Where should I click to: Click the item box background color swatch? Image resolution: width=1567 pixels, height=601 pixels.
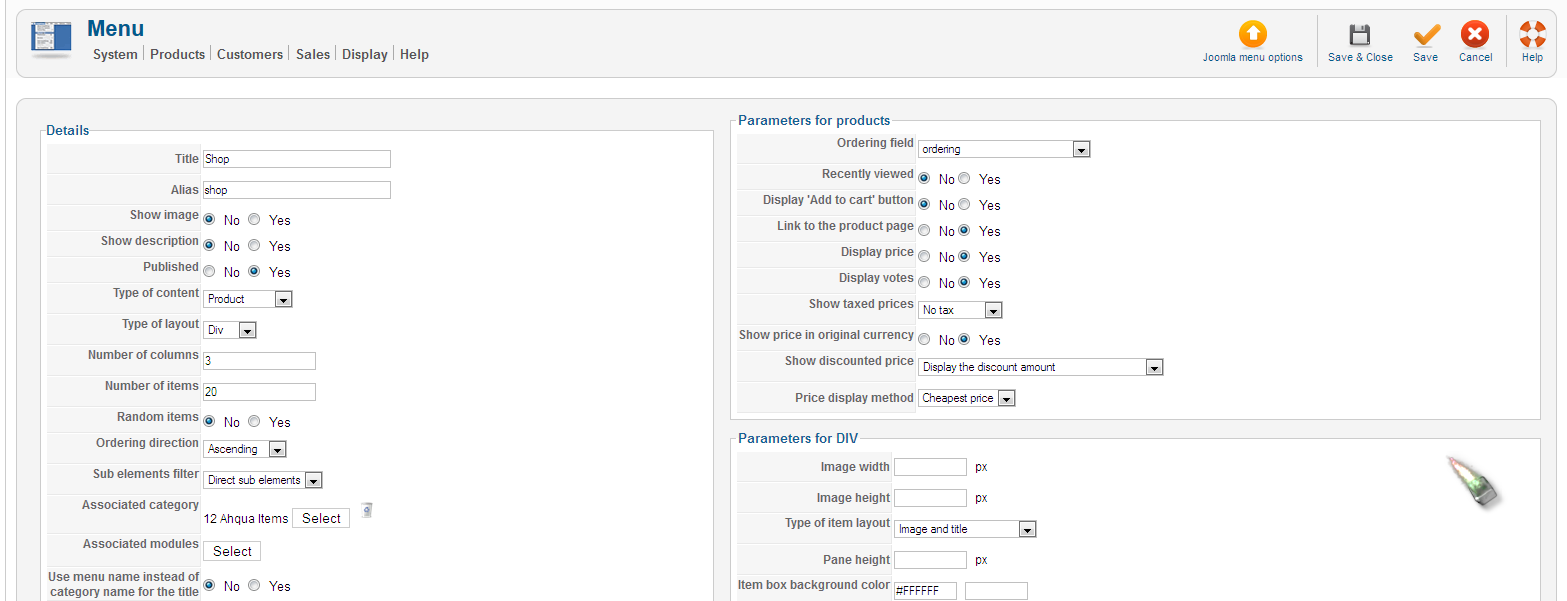(x=996, y=591)
